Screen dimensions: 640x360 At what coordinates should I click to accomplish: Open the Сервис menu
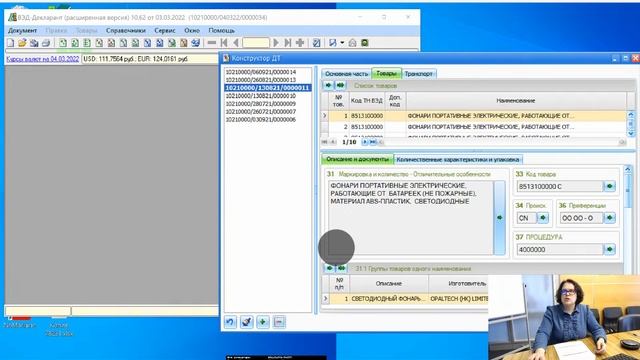(165, 30)
